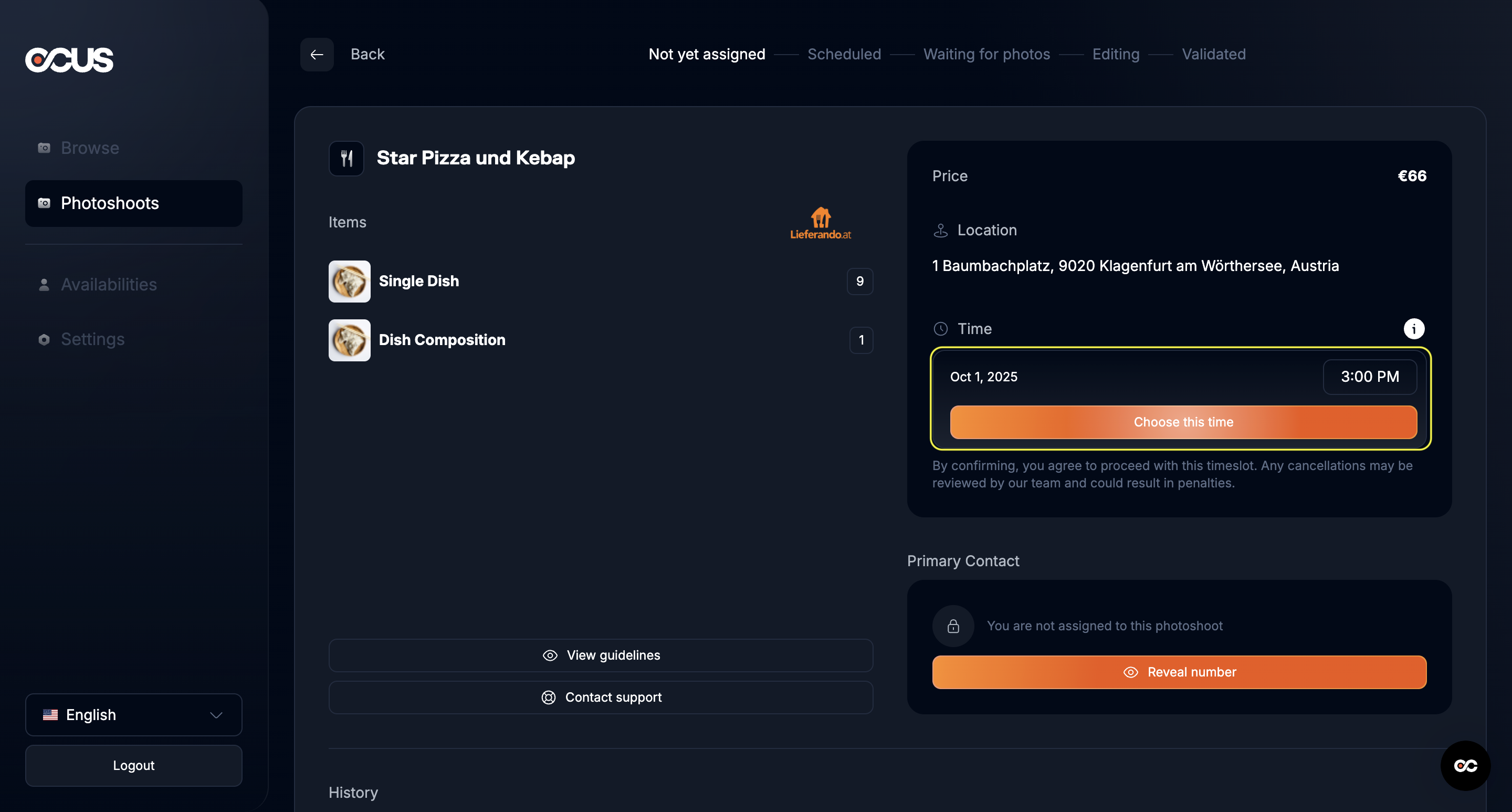
Task: Click the Reveal number button
Action: (x=1179, y=672)
